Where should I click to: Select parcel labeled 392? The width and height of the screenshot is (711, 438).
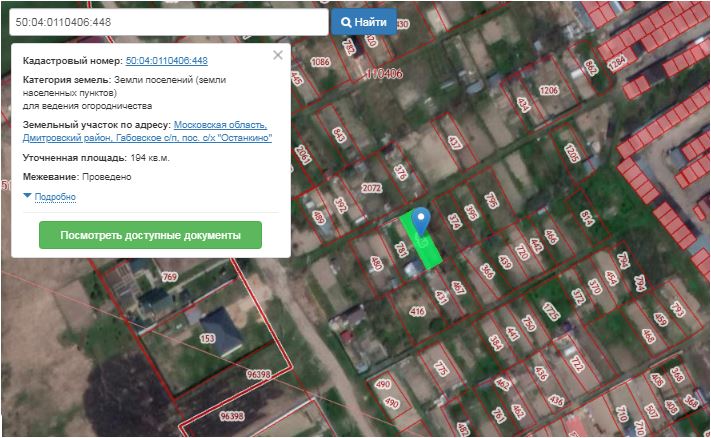[341, 205]
